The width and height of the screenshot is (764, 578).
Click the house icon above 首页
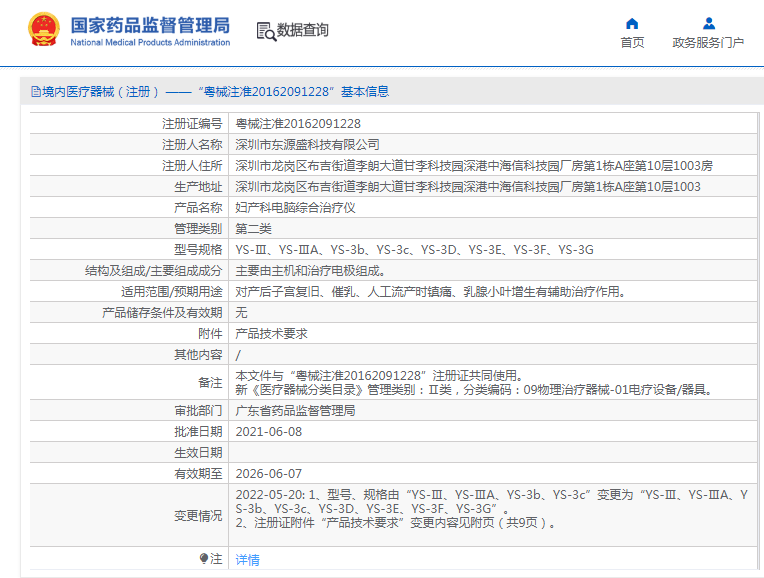[x=632, y=23]
